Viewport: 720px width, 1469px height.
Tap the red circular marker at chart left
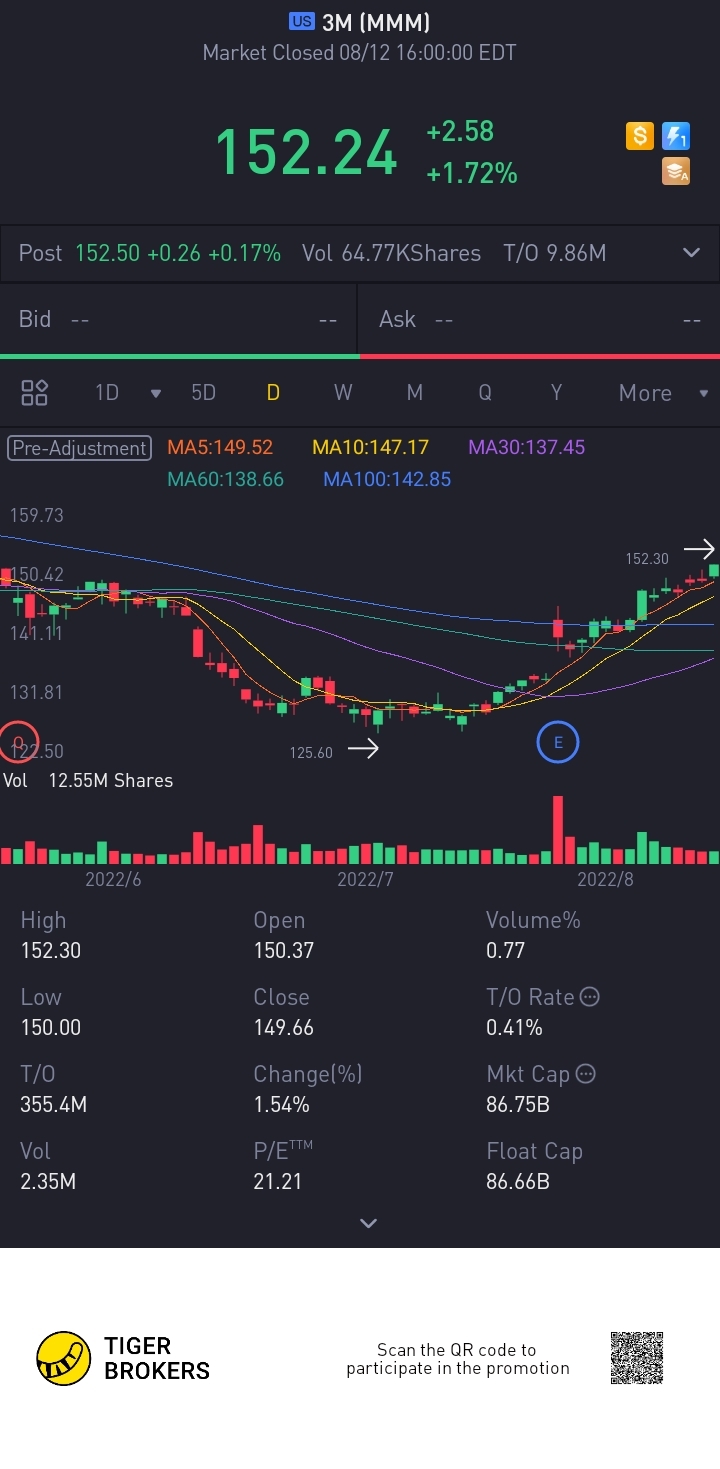[x=18, y=742]
